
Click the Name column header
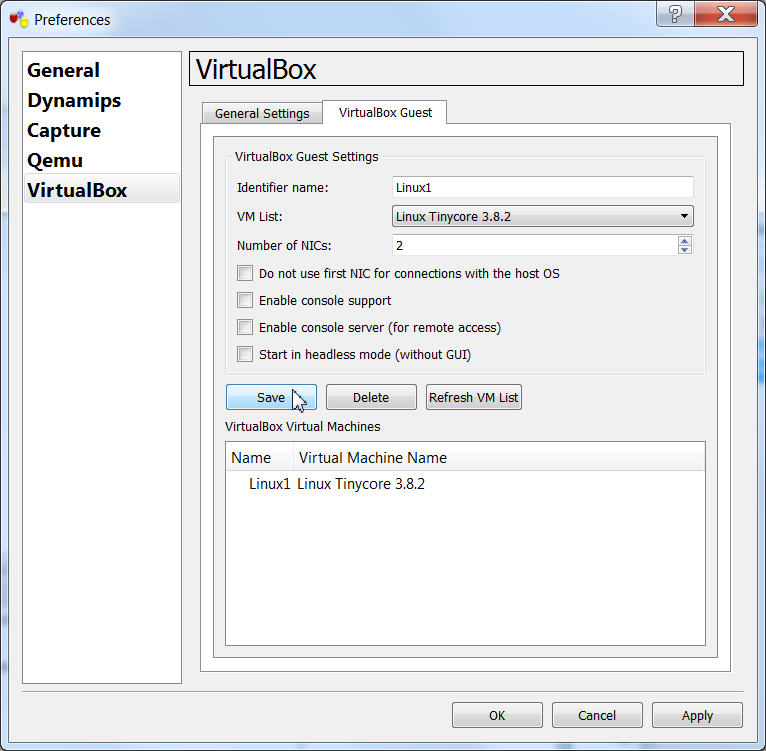point(259,458)
